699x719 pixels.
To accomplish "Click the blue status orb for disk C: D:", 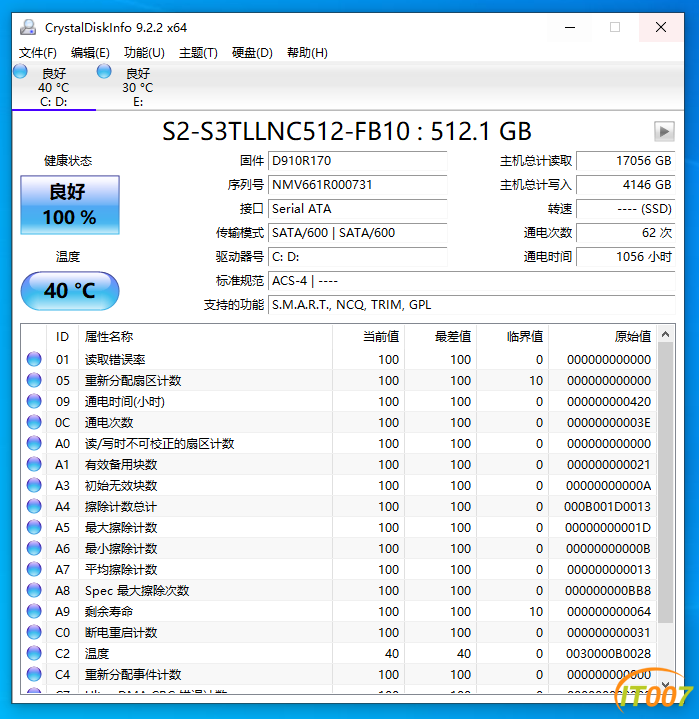I will point(20,72).
